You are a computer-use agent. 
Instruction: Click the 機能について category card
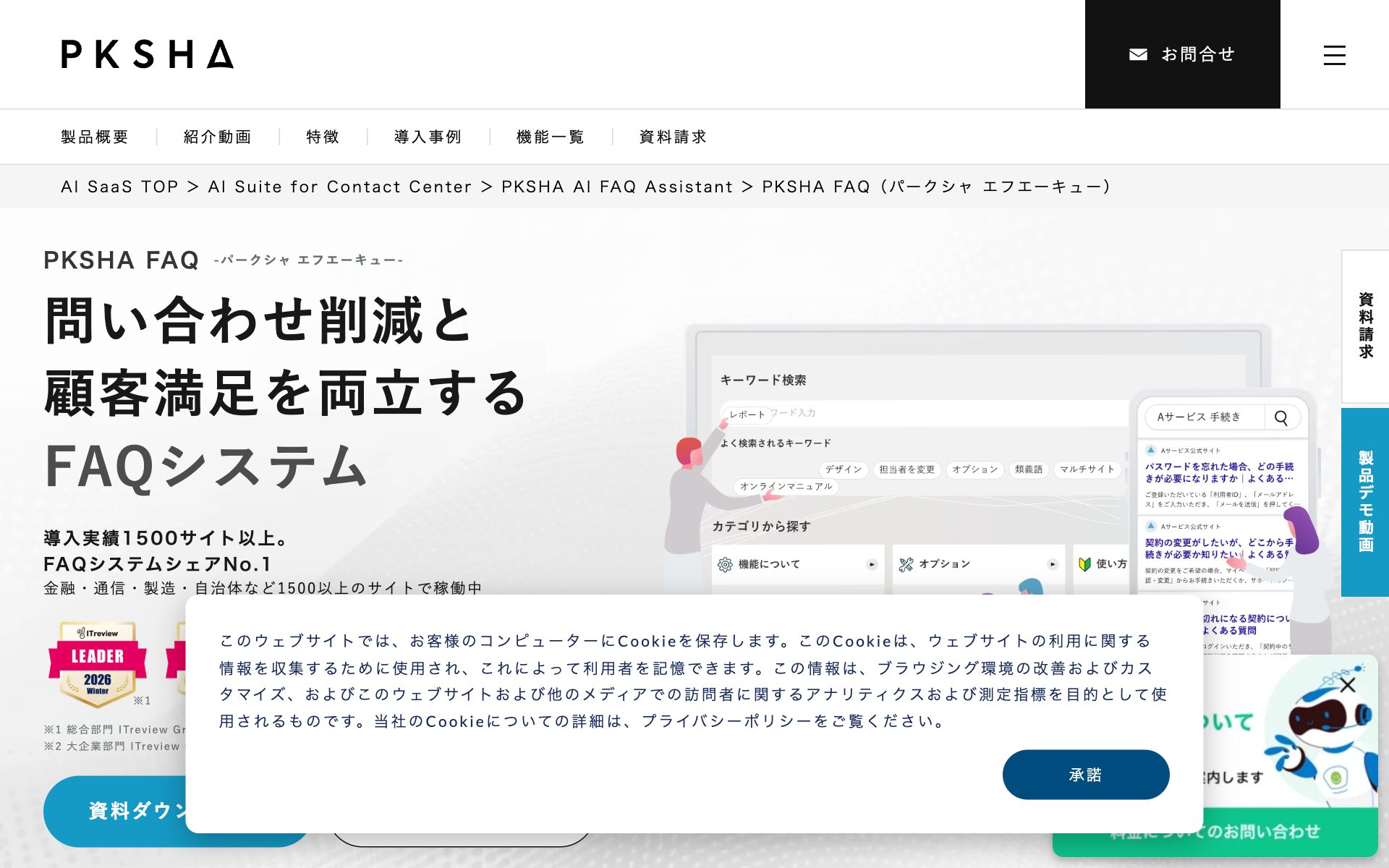click(798, 564)
